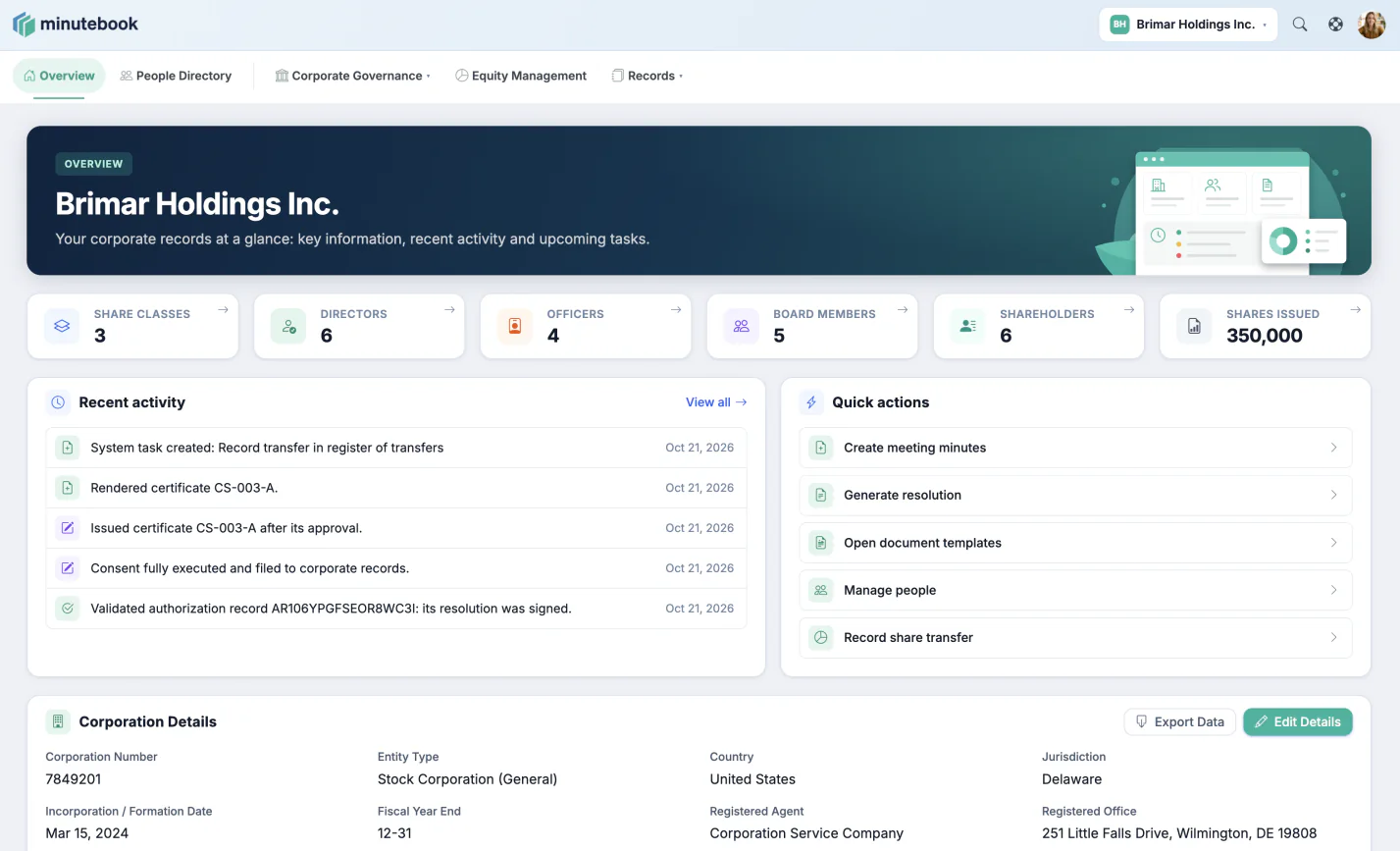Click the Quick actions lightning icon
This screenshot has width=1400, height=851.
pyautogui.click(x=811, y=402)
